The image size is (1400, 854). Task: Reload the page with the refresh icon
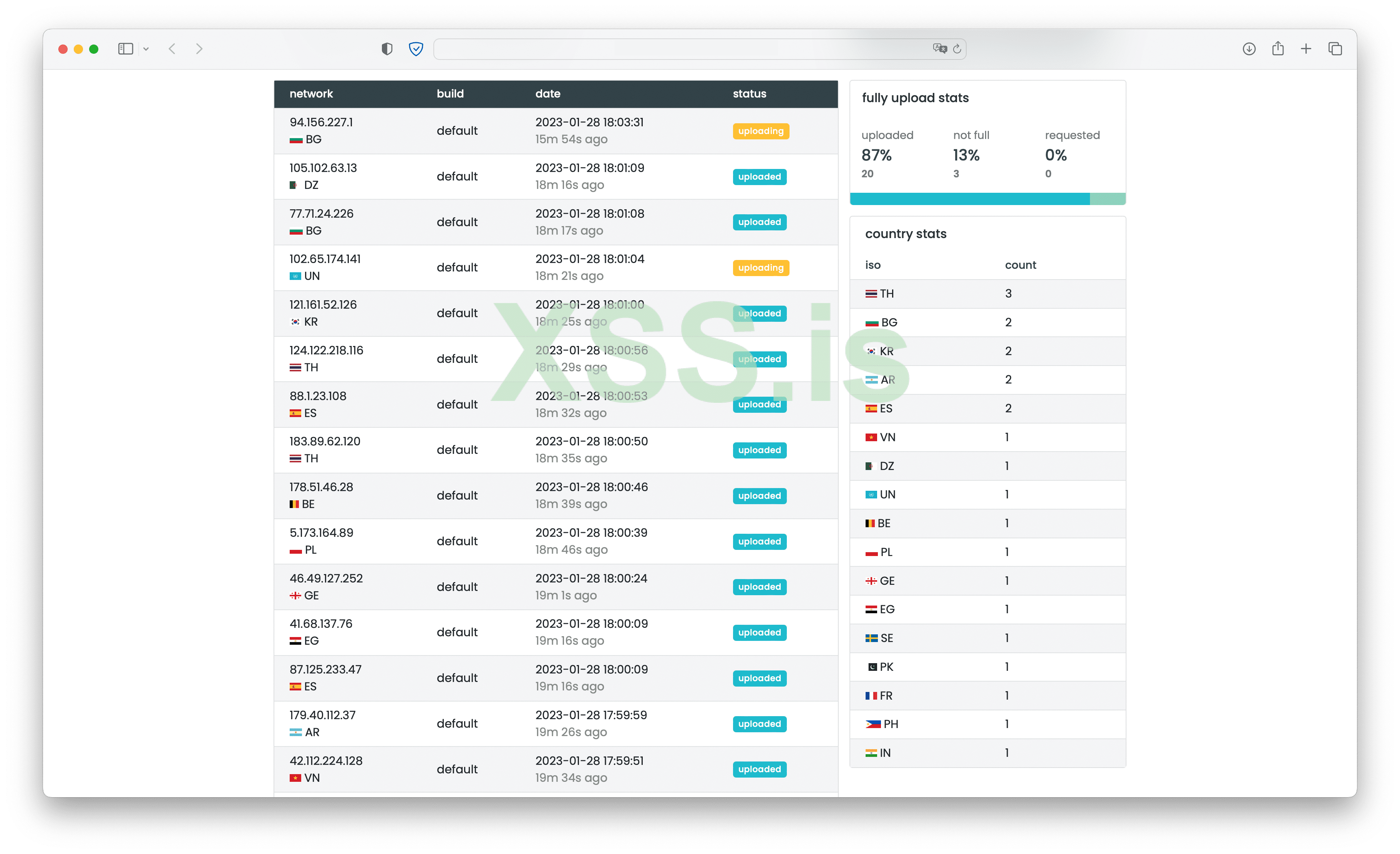click(x=957, y=49)
